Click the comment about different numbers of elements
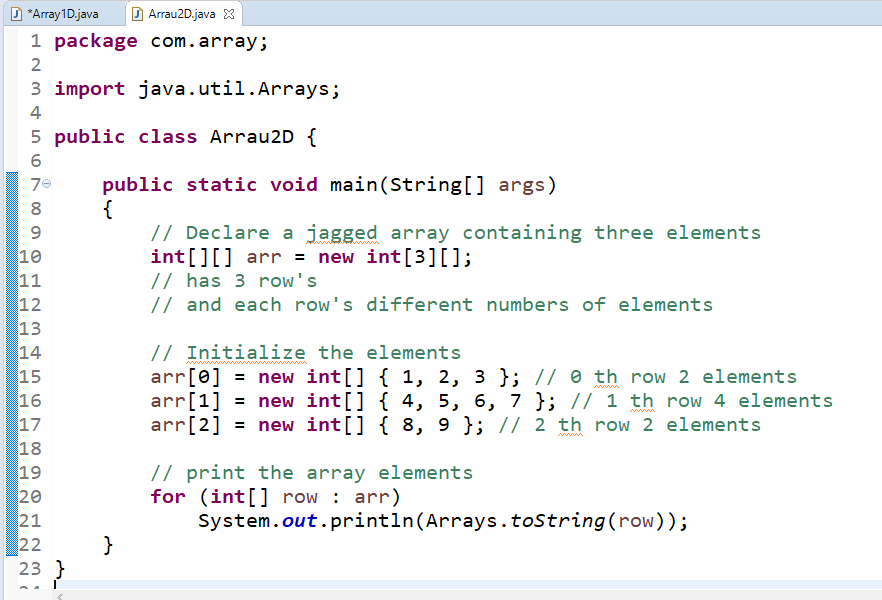 pyautogui.click(x=431, y=305)
